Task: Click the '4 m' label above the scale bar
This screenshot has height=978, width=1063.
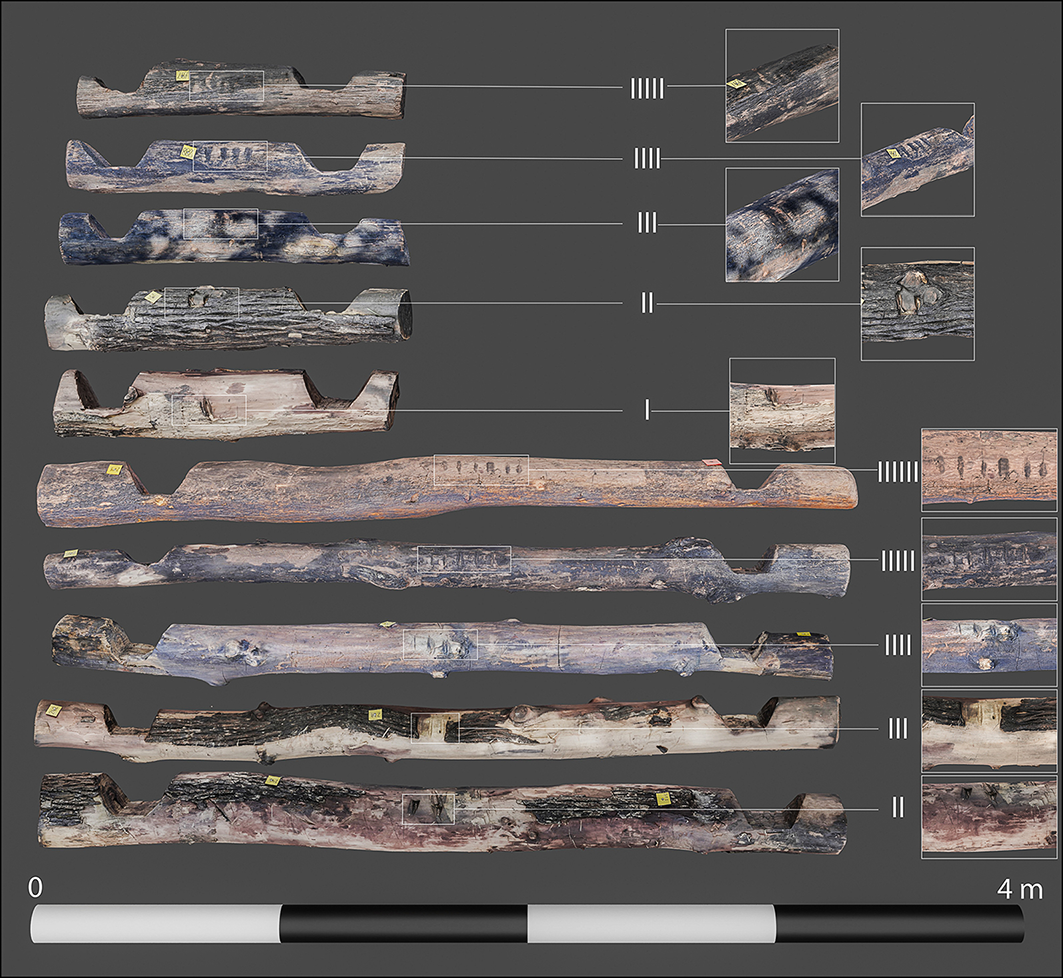Action: pos(1019,889)
